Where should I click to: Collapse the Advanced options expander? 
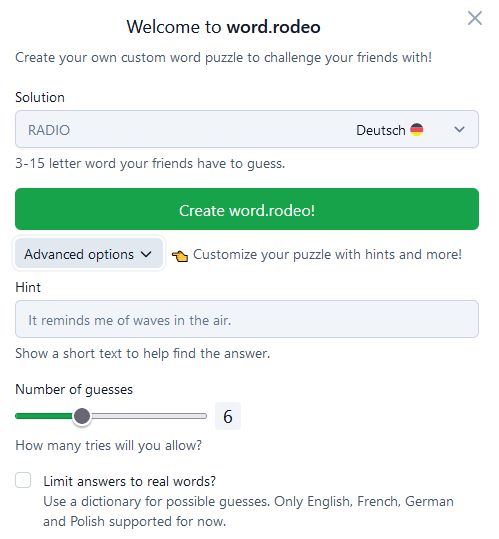coord(89,254)
